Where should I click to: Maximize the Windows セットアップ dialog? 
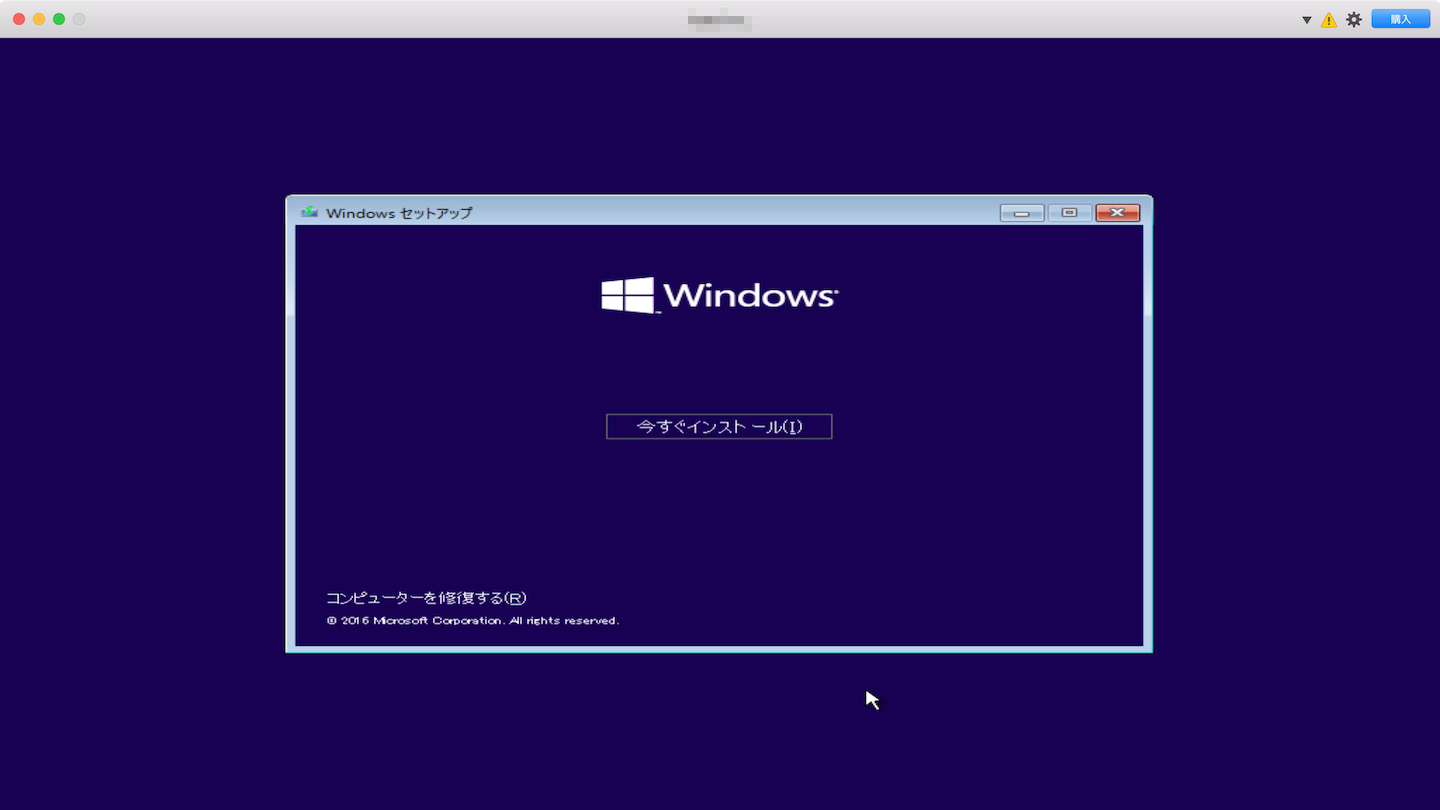click(x=1070, y=213)
